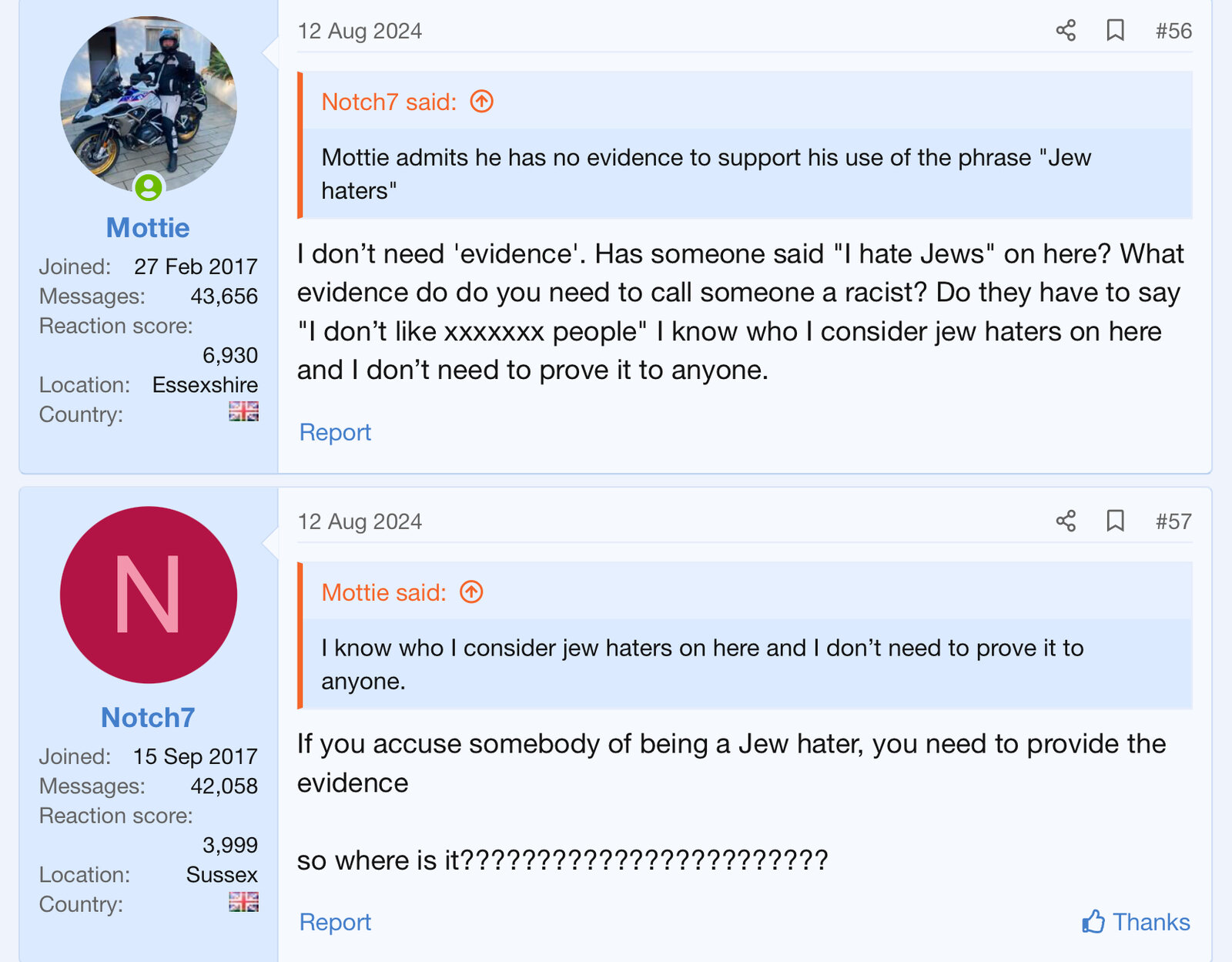This screenshot has width=1232, height=962.
Task: Report post #57
Action: (335, 922)
